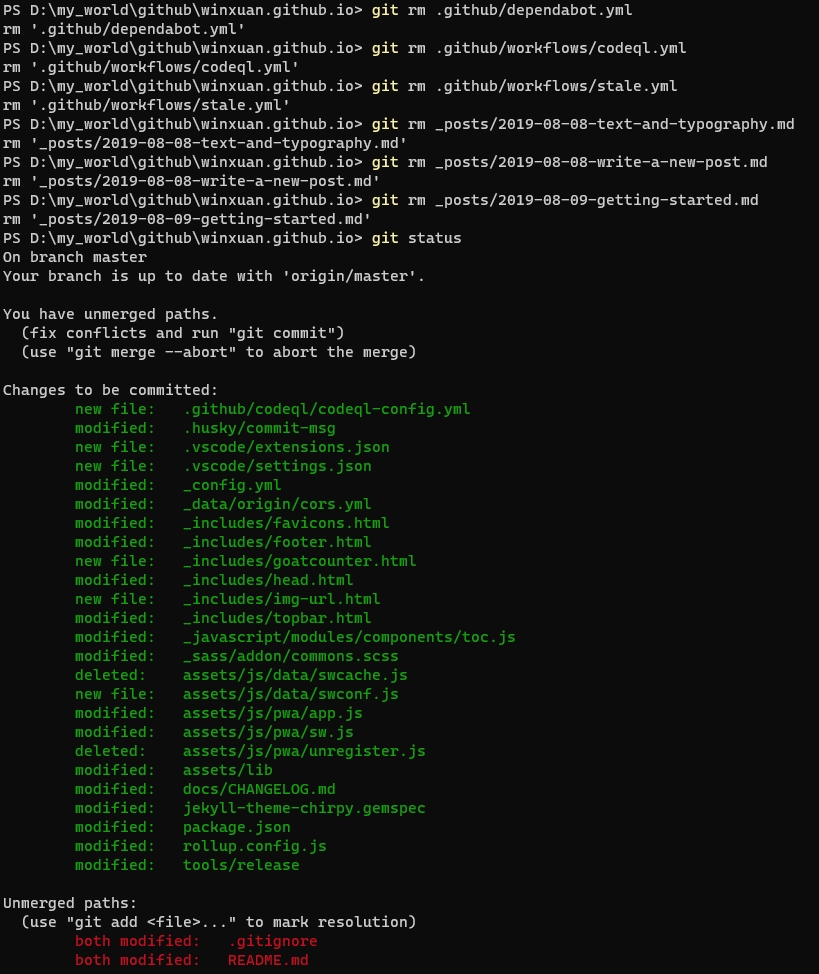This screenshot has height=974, width=819.
Task: Click the tools/release modified entry
Action: 240,865
